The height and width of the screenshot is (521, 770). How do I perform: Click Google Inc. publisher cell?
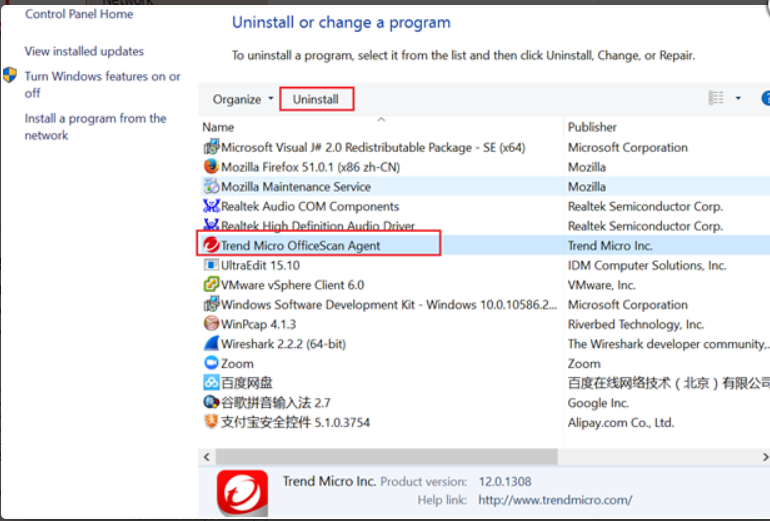(598, 403)
